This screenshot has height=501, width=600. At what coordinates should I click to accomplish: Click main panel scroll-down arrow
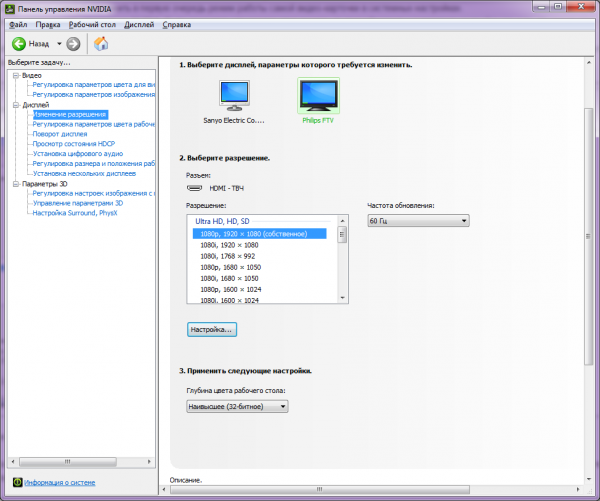[589, 479]
